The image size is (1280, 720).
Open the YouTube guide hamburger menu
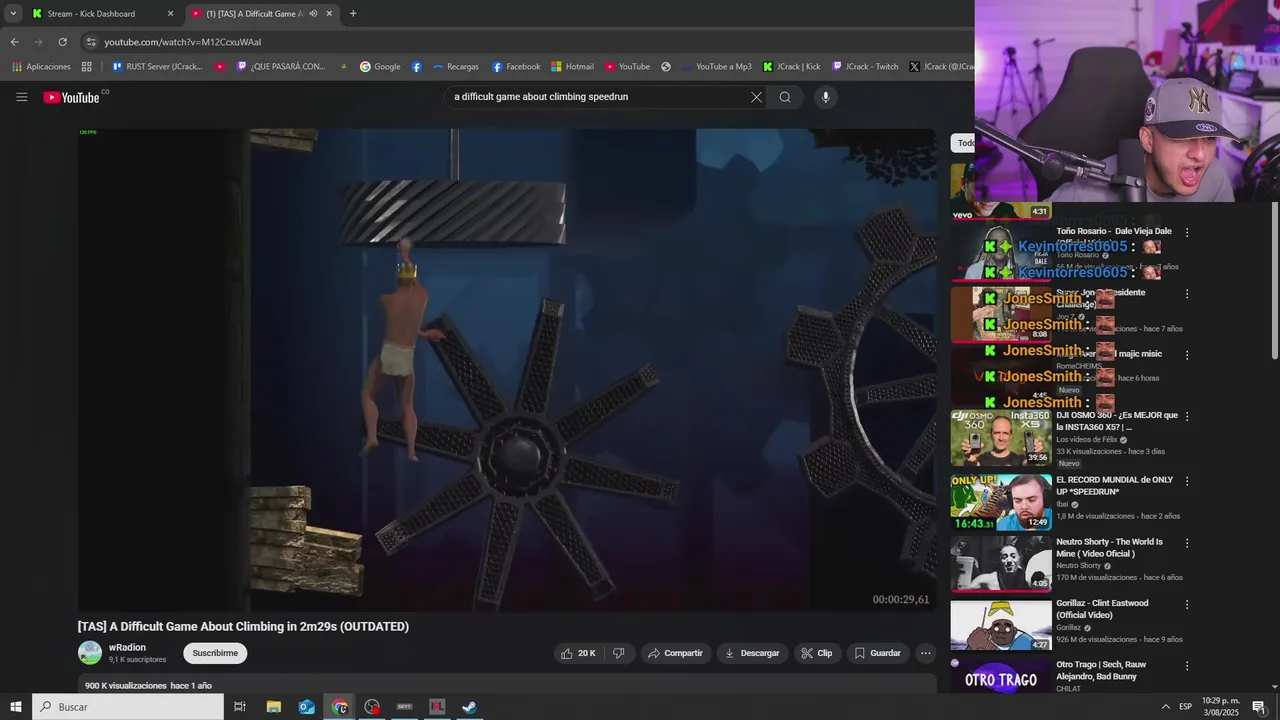coord(21,97)
